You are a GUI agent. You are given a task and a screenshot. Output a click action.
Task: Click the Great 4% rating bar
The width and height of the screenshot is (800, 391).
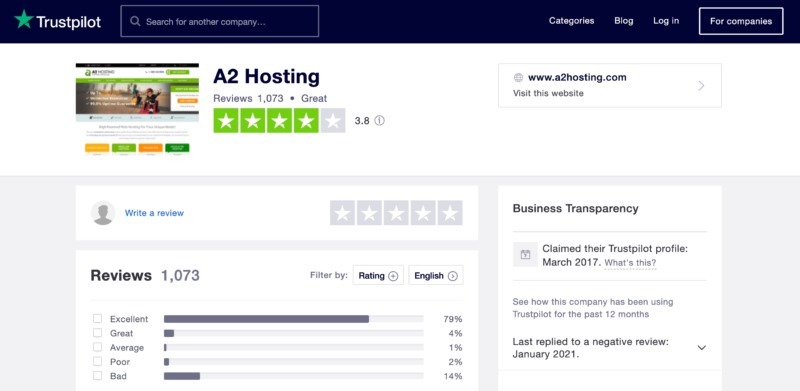[293, 333]
